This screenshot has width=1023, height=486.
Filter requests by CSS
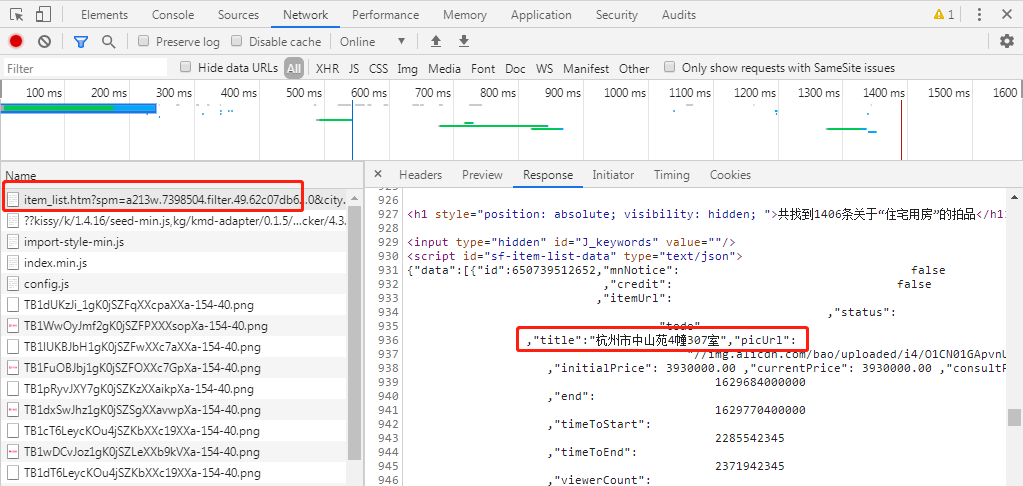click(x=378, y=68)
